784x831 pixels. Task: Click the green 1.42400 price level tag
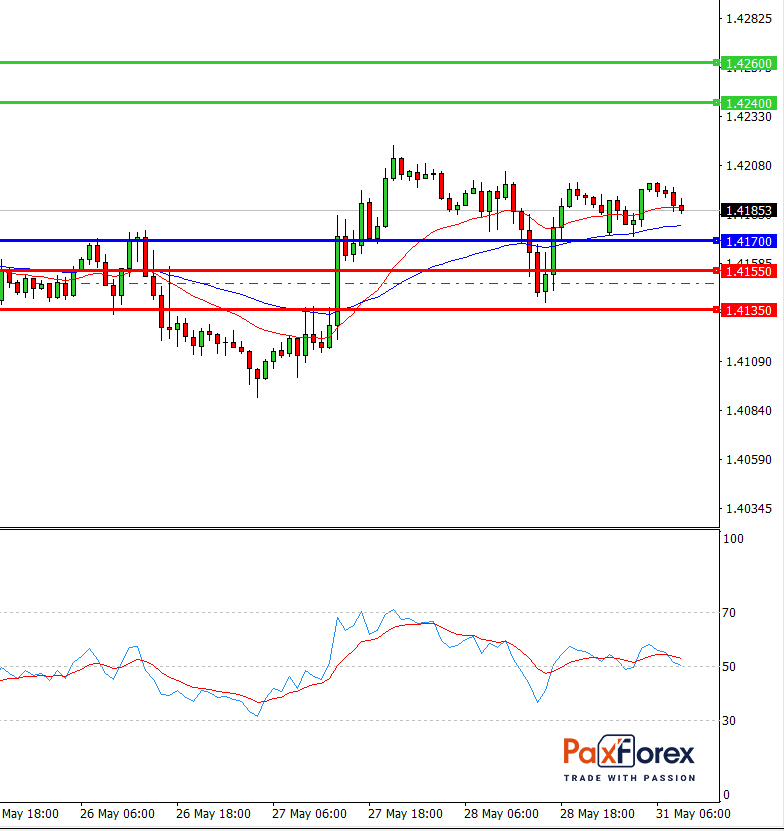coord(748,103)
